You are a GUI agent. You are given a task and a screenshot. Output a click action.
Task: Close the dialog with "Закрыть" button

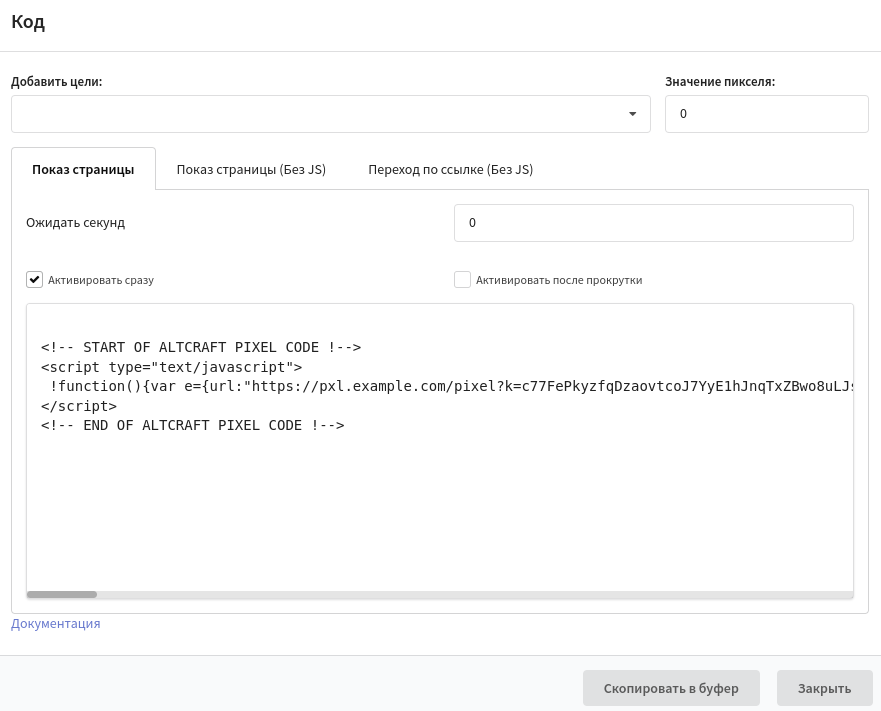coord(824,688)
